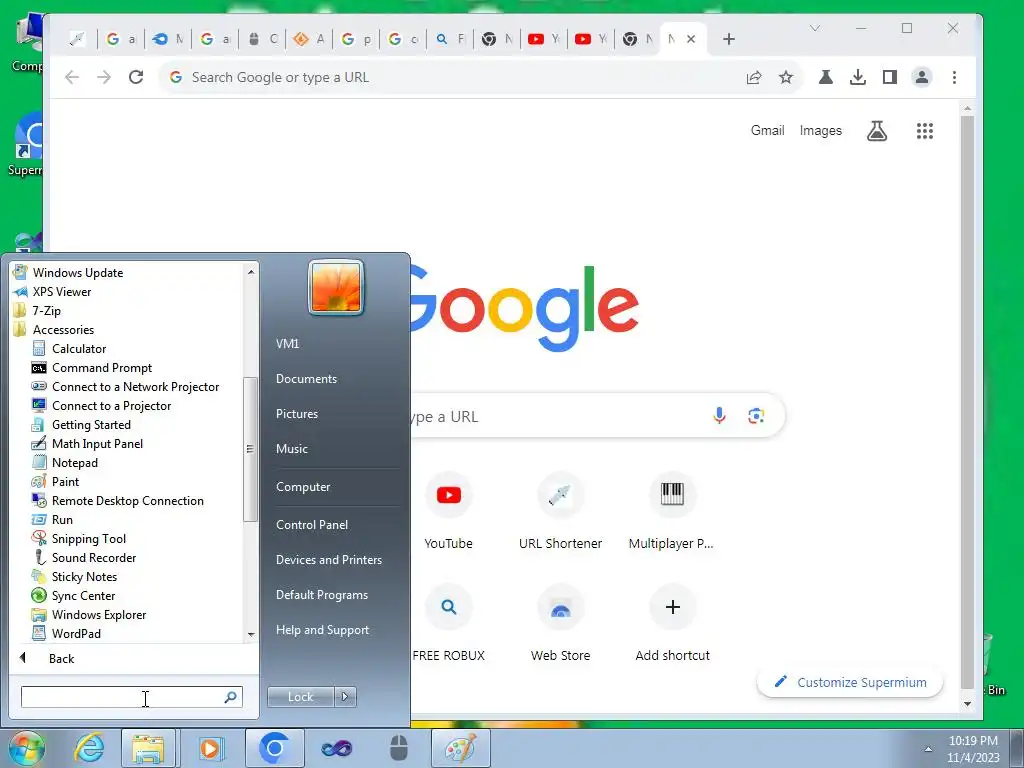Click the share page icon in address bar
The image size is (1024, 768).
click(x=754, y=77)
